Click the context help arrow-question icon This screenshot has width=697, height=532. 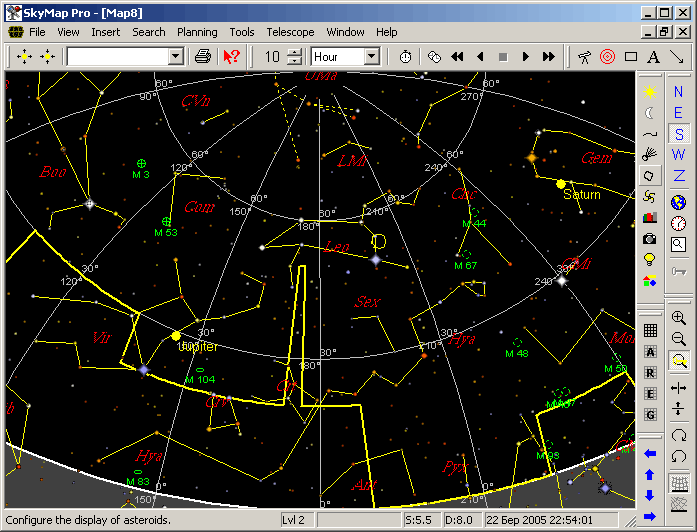(x=231, y=56)
